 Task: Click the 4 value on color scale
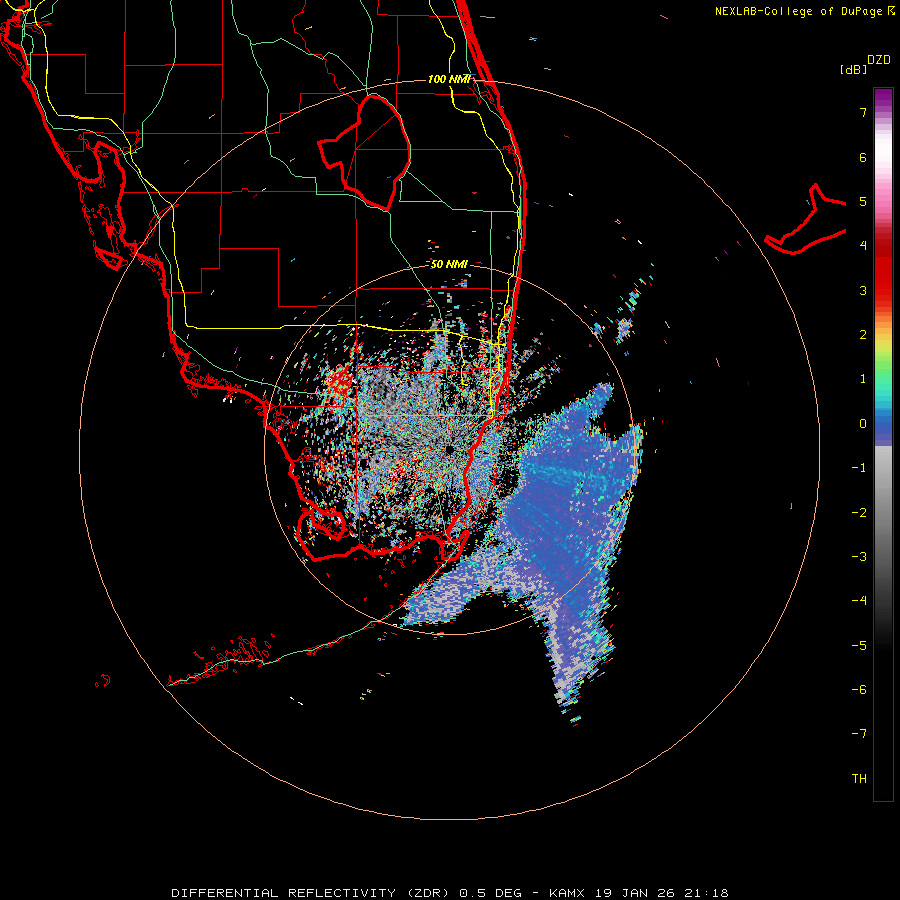point(863,246)
